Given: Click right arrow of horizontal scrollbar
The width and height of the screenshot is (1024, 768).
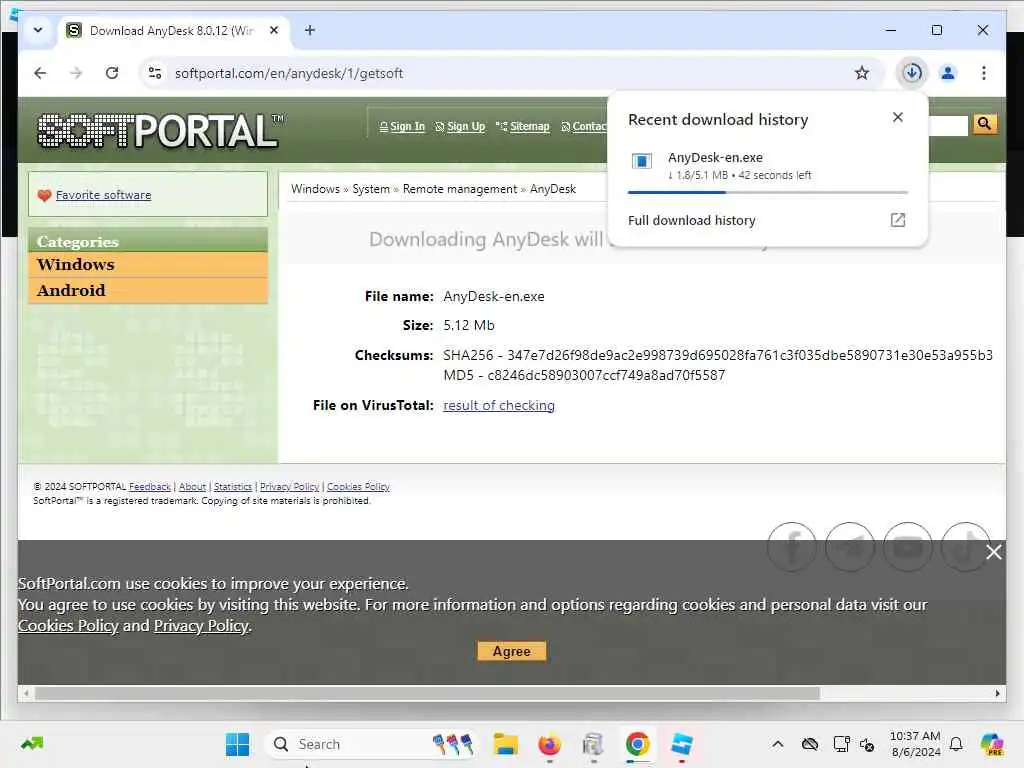Looking at the screenshot, I should point(997,694).
